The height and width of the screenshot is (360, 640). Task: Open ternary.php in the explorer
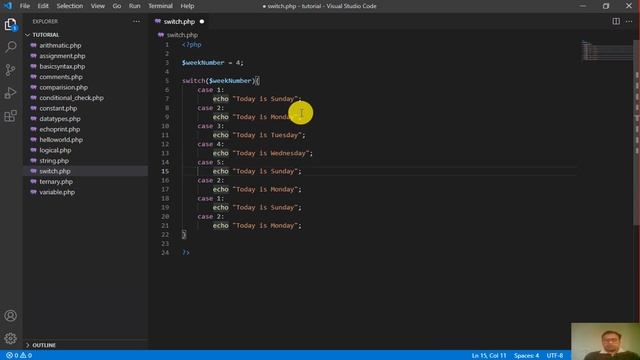point(56,182)
